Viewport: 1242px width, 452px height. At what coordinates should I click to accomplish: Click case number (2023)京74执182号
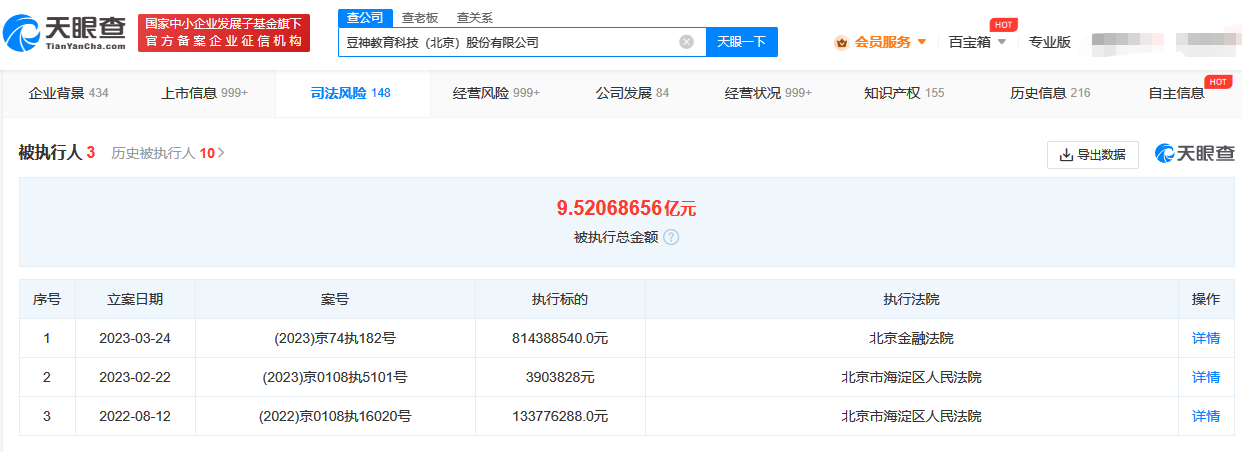tap(335, 338)
